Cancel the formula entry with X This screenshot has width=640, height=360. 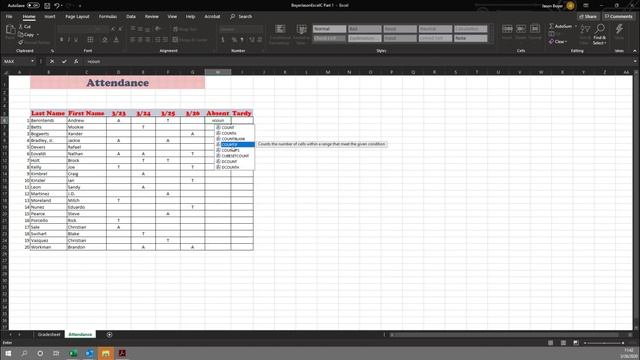[52, 61]
